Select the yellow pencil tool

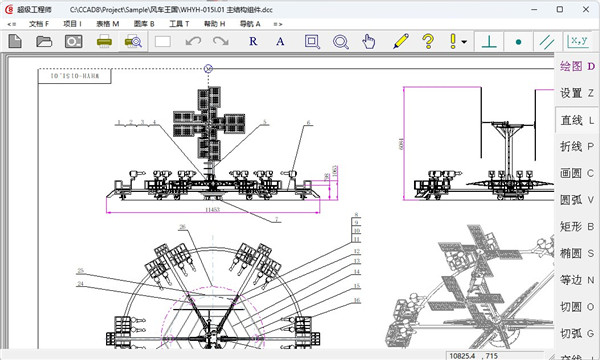tap(401, 41)
